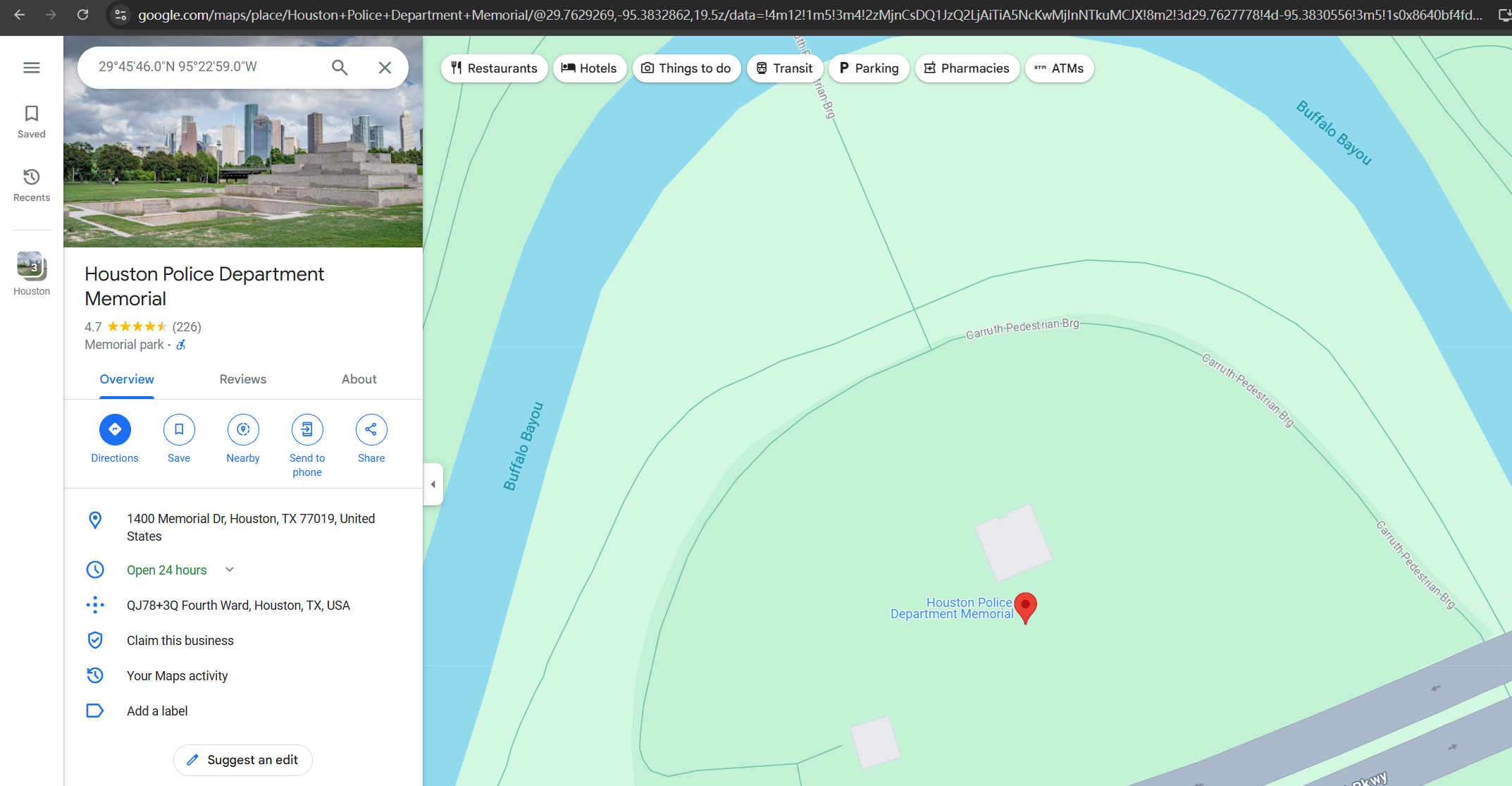
Task: Select the Parking filter chip
Action: pos(869,68)
